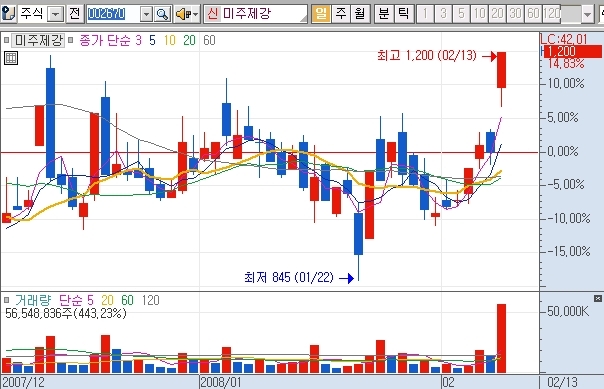Click small square before 거래량 legend
604x389 pixels.
pyautogui.click(x=6, y=300)
